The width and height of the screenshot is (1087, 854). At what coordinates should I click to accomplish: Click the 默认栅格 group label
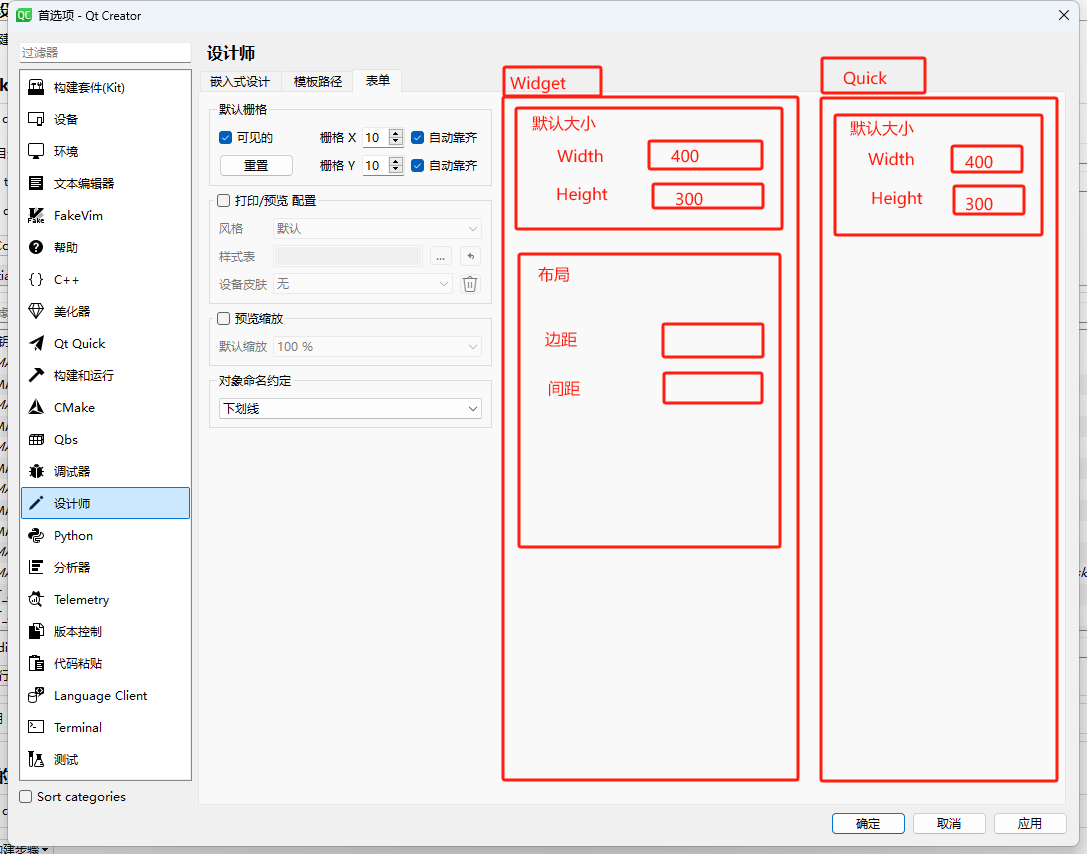(x=243, y=110)
